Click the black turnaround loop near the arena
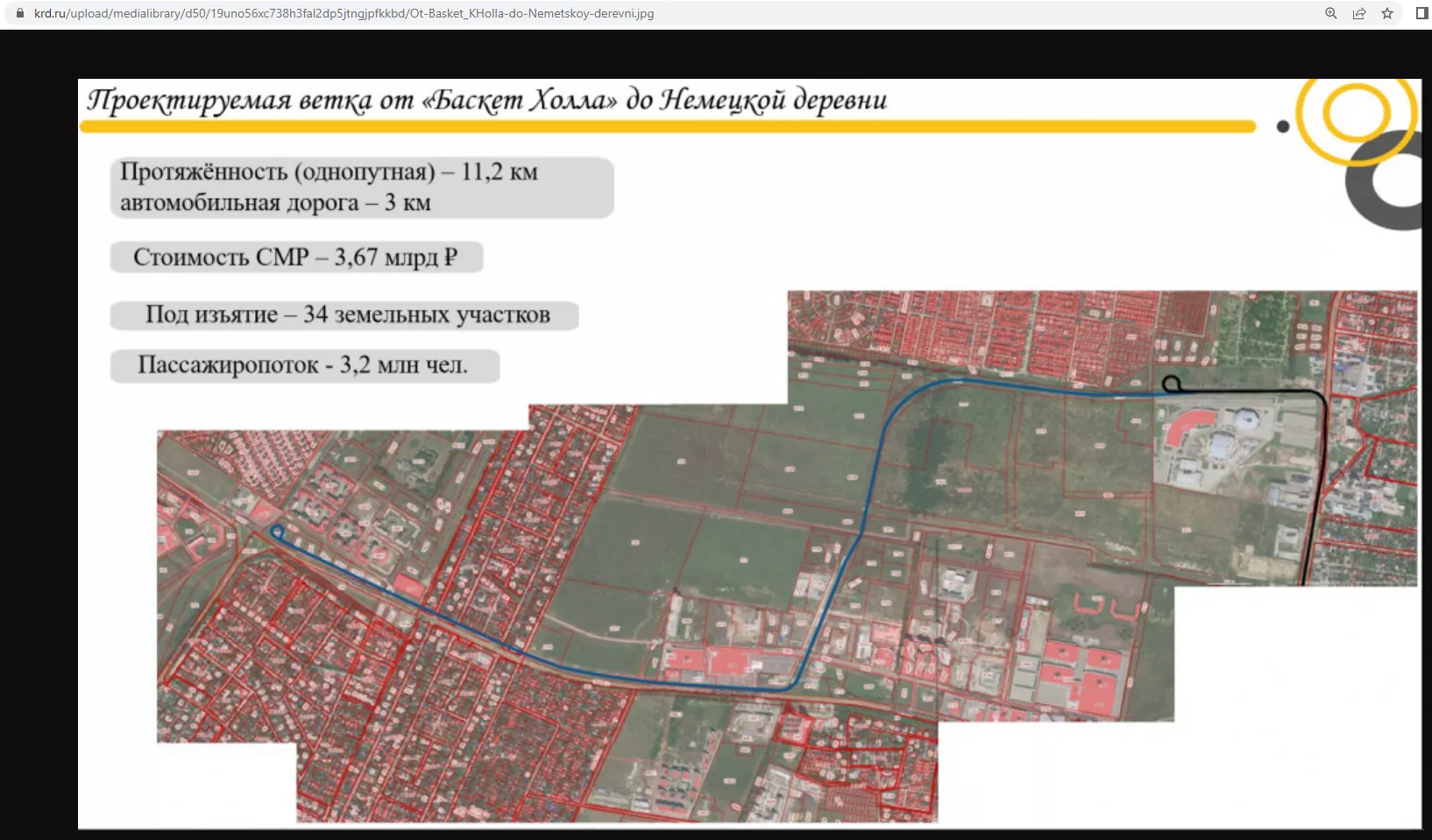This screenshot has width=1432, height=840. [x=1171, y=384]
